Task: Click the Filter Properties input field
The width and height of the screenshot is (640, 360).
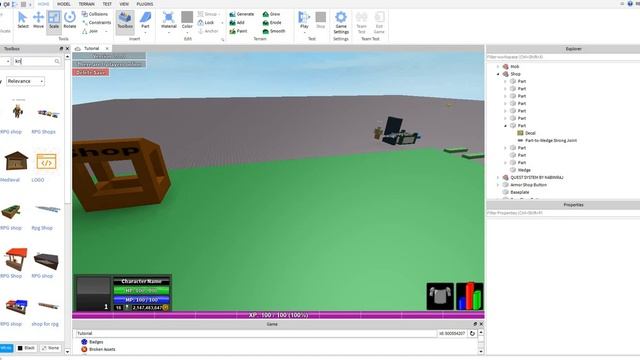Action: pos(563,213)
